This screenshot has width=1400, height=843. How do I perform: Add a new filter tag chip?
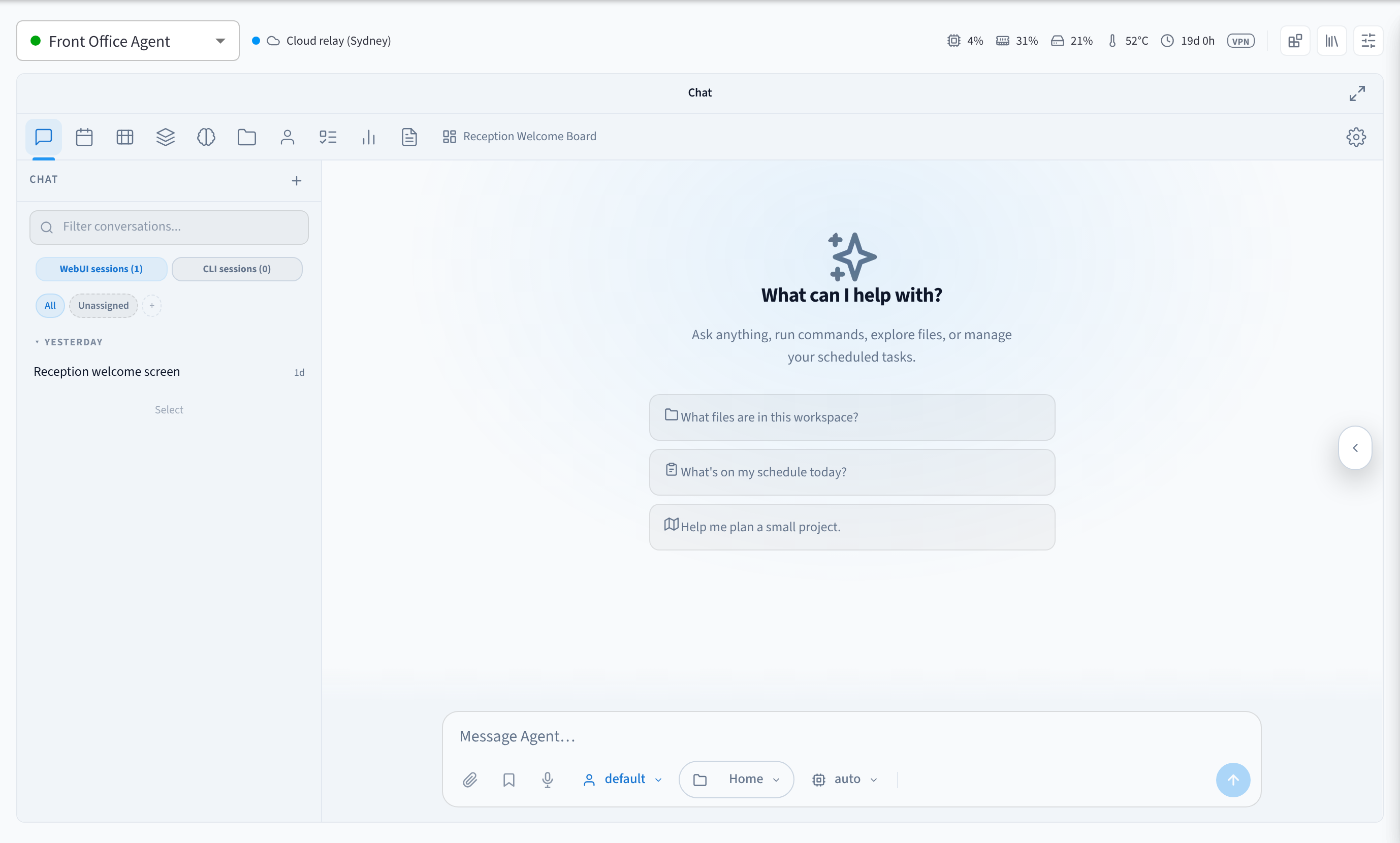point(152,306)
